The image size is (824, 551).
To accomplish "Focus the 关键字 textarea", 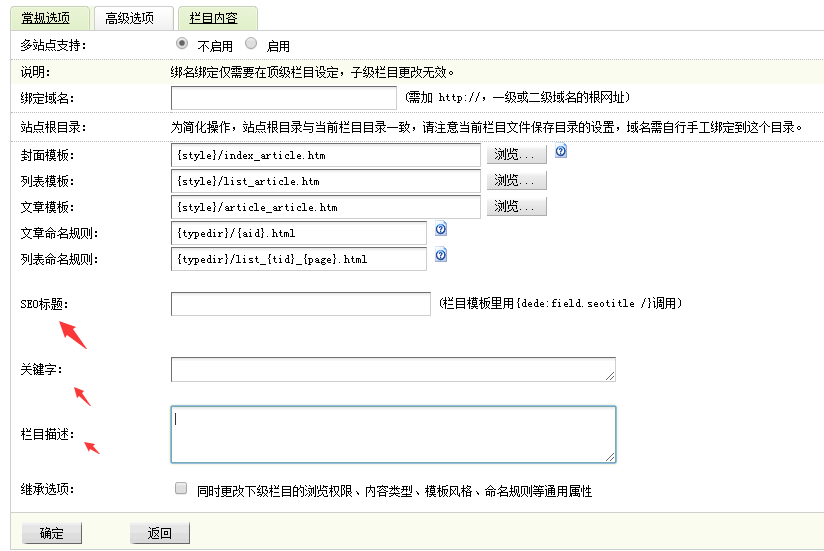I will click(x=394, y=370).
